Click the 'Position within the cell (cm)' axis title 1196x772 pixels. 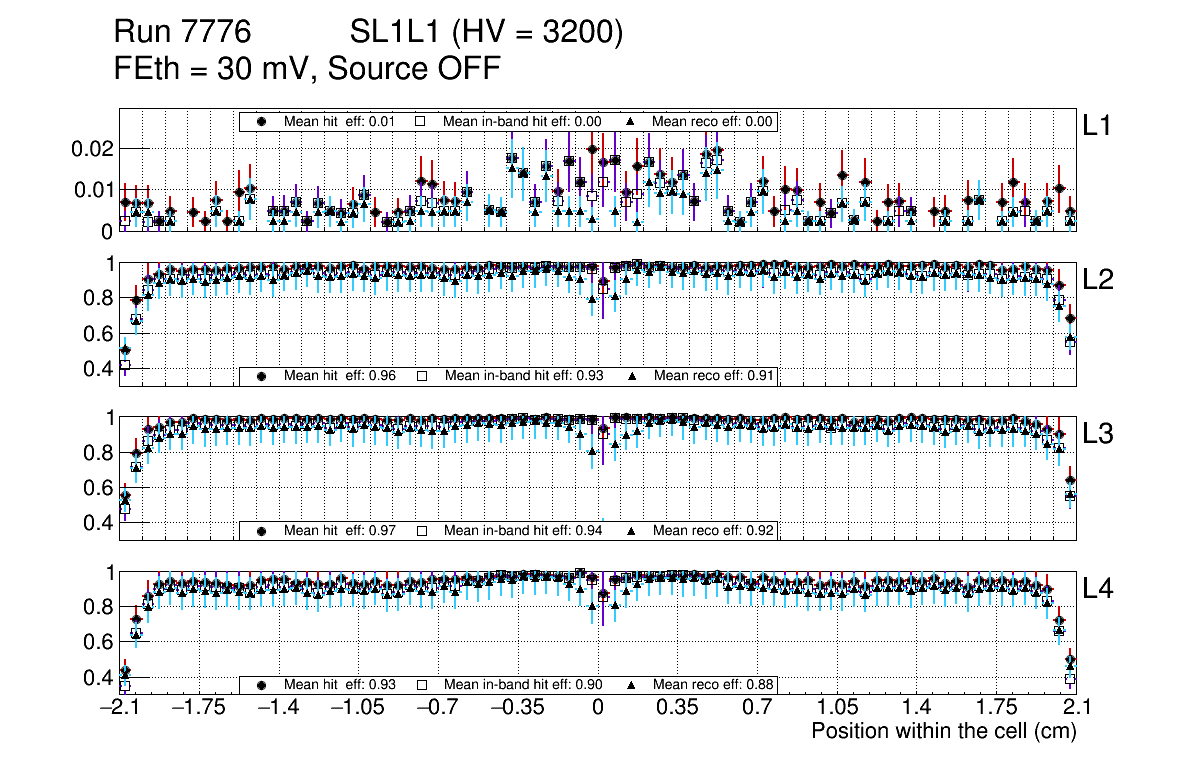(943, 731)
